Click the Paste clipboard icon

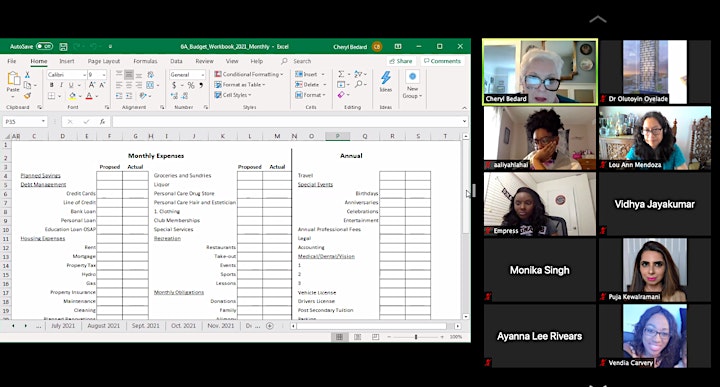click(13, 79)
